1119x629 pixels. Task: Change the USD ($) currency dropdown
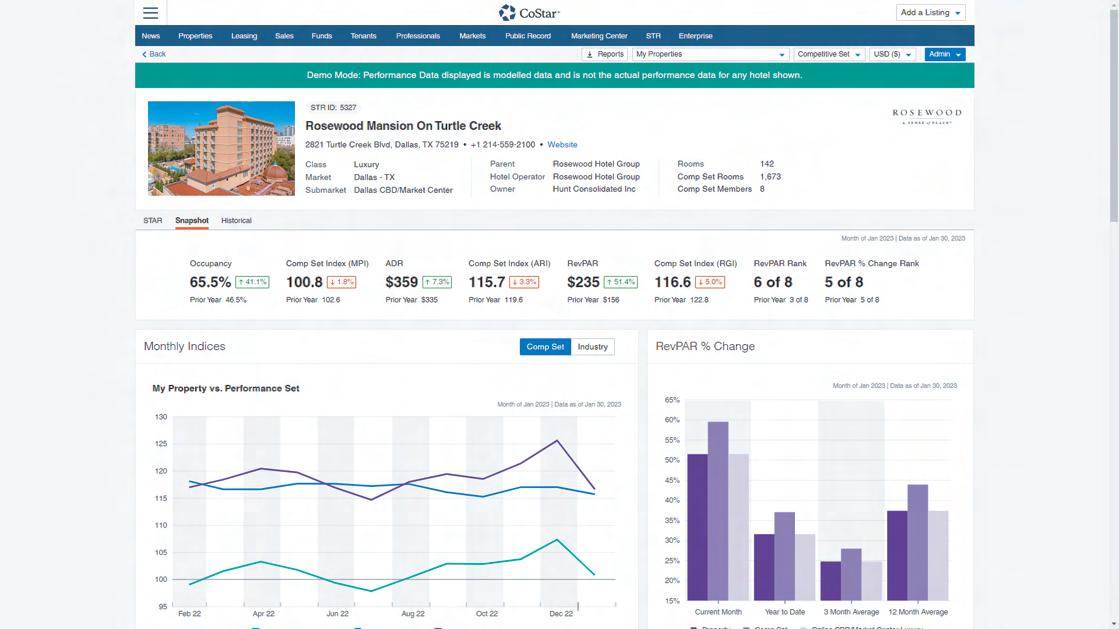[x=892, y=54]
